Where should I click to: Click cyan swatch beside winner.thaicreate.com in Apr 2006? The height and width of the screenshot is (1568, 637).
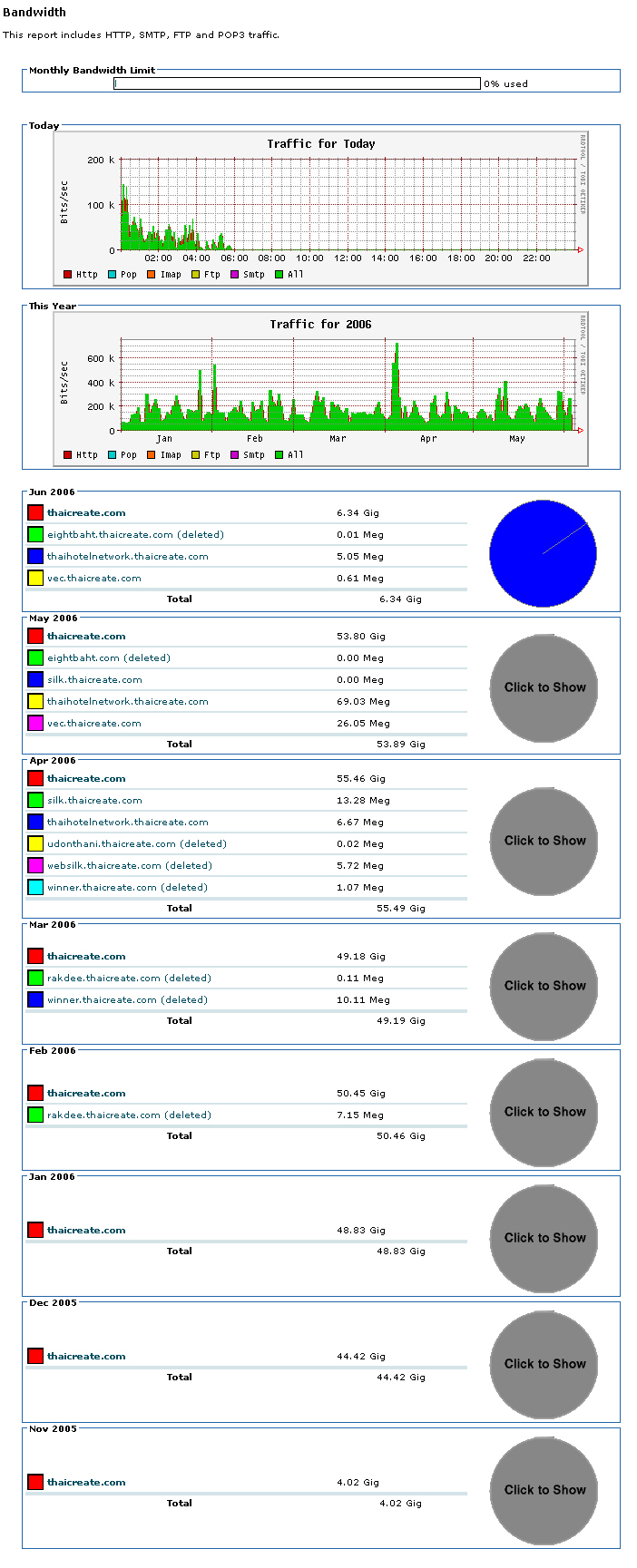tap(35, 888)
